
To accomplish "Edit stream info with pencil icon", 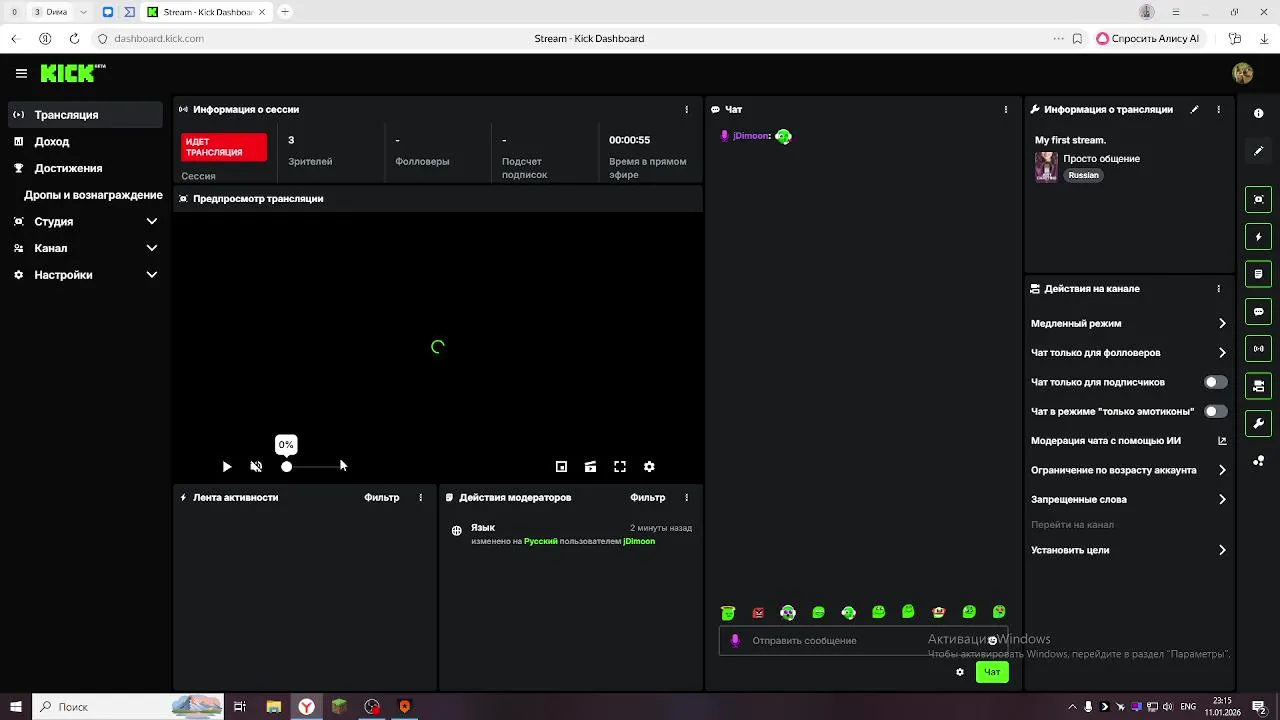I will click(1194, 109).
